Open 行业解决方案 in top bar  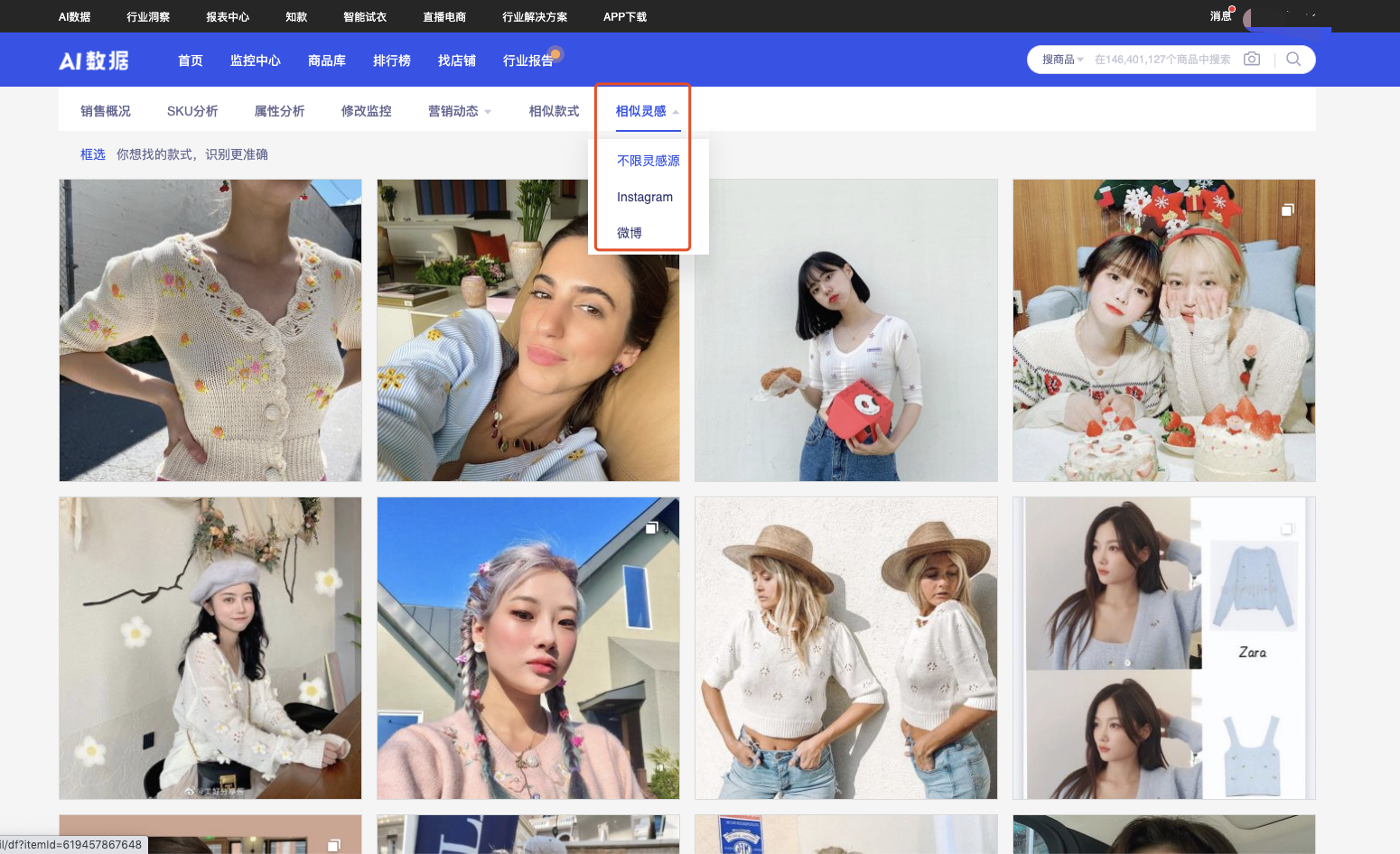point(535,17)
